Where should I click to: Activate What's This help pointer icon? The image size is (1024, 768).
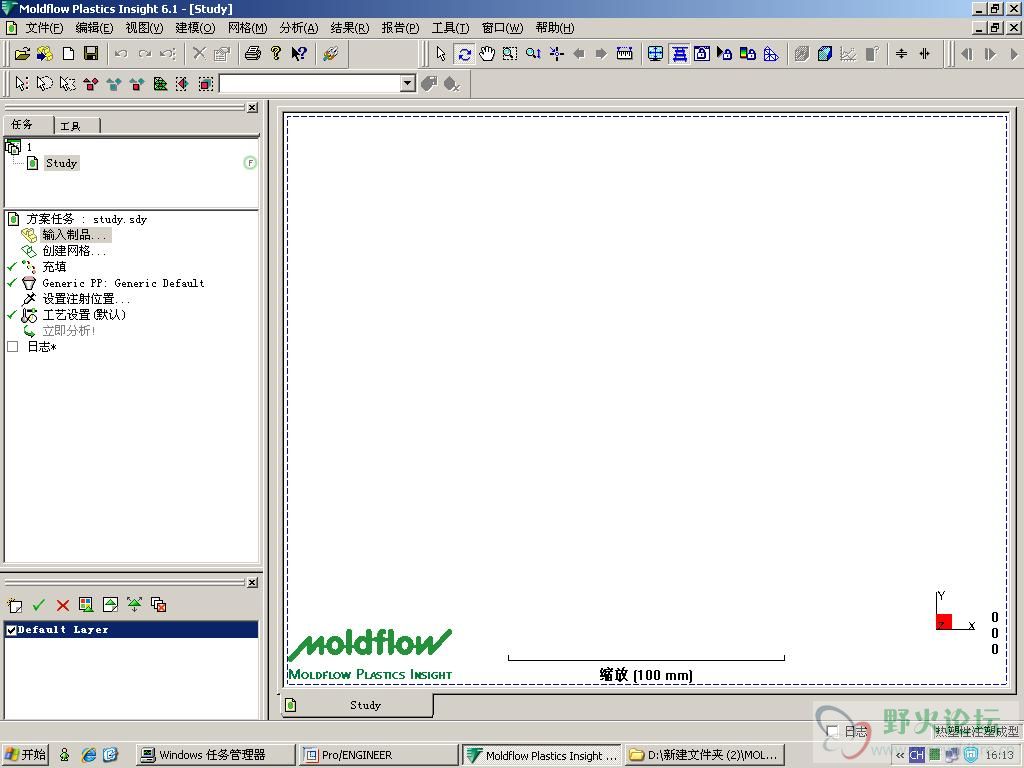(299, 54)
